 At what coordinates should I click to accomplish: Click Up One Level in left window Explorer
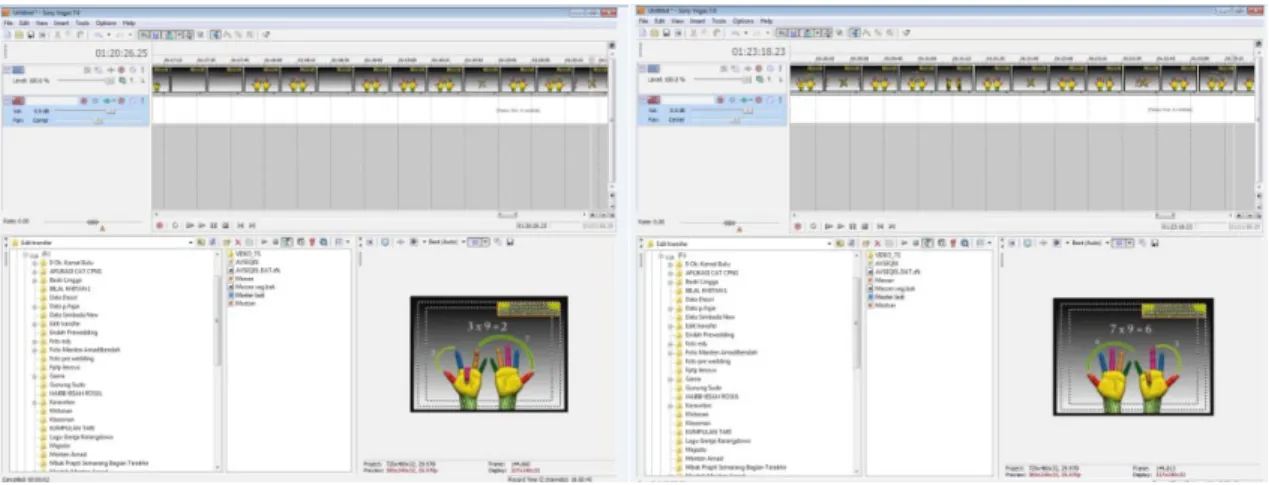click(x=200, y=242)
